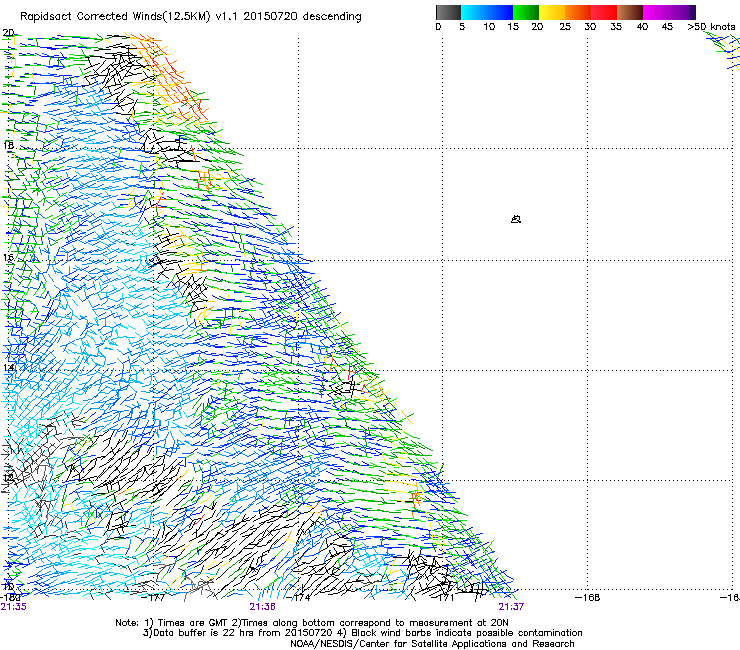
Task: Click the orange 25-30 knots legend swatch
Action: point(578,12)
